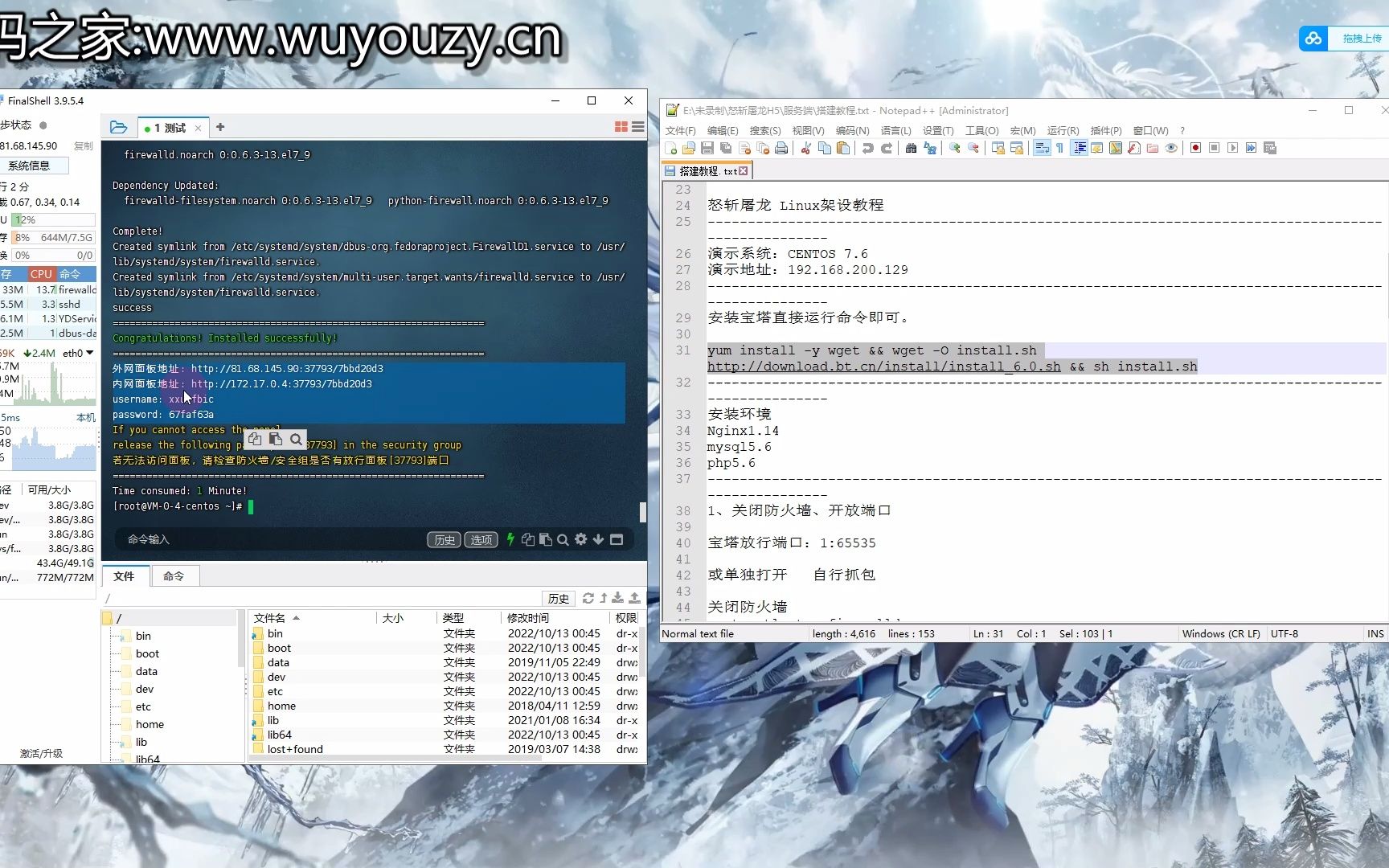Image resolution: width=1389 pixels, height=868 pixels.
Task: Click the 激活/升级 link in FinalShell
Action: pos(42,753)
